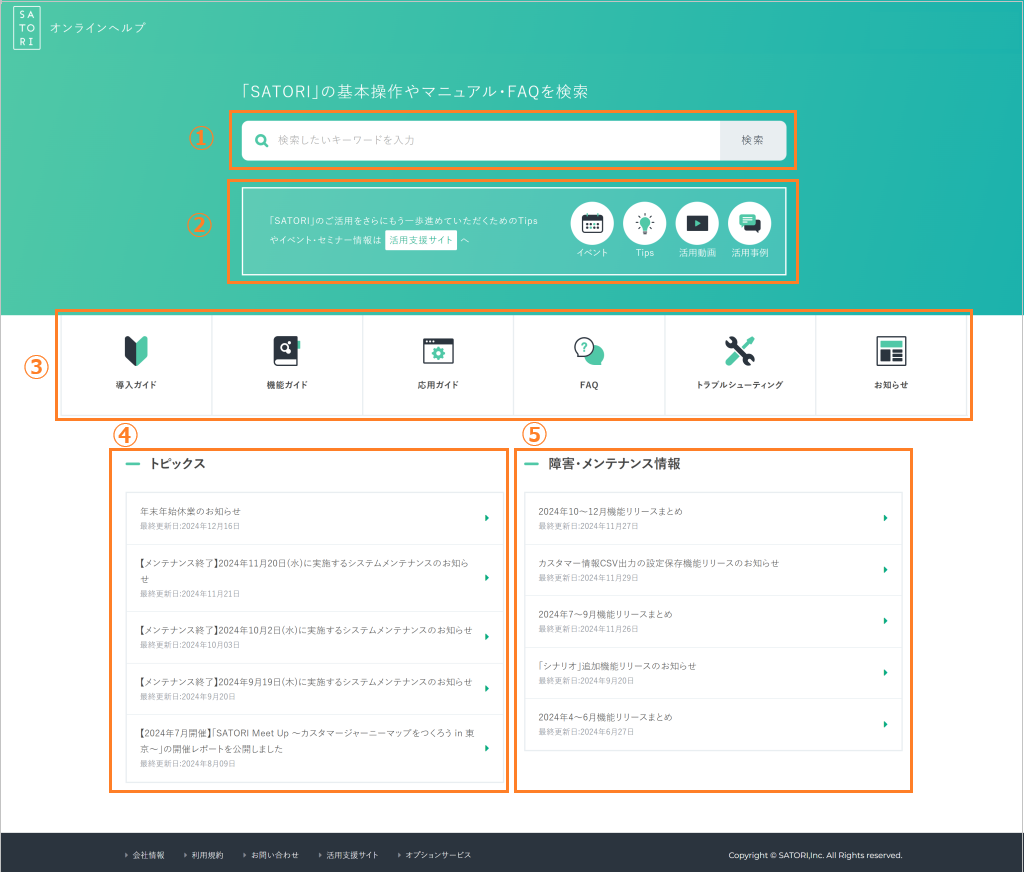Select the 応用ガイド menu label
1024x872 pixels.
pyautogui.click(x=438, y=385)
